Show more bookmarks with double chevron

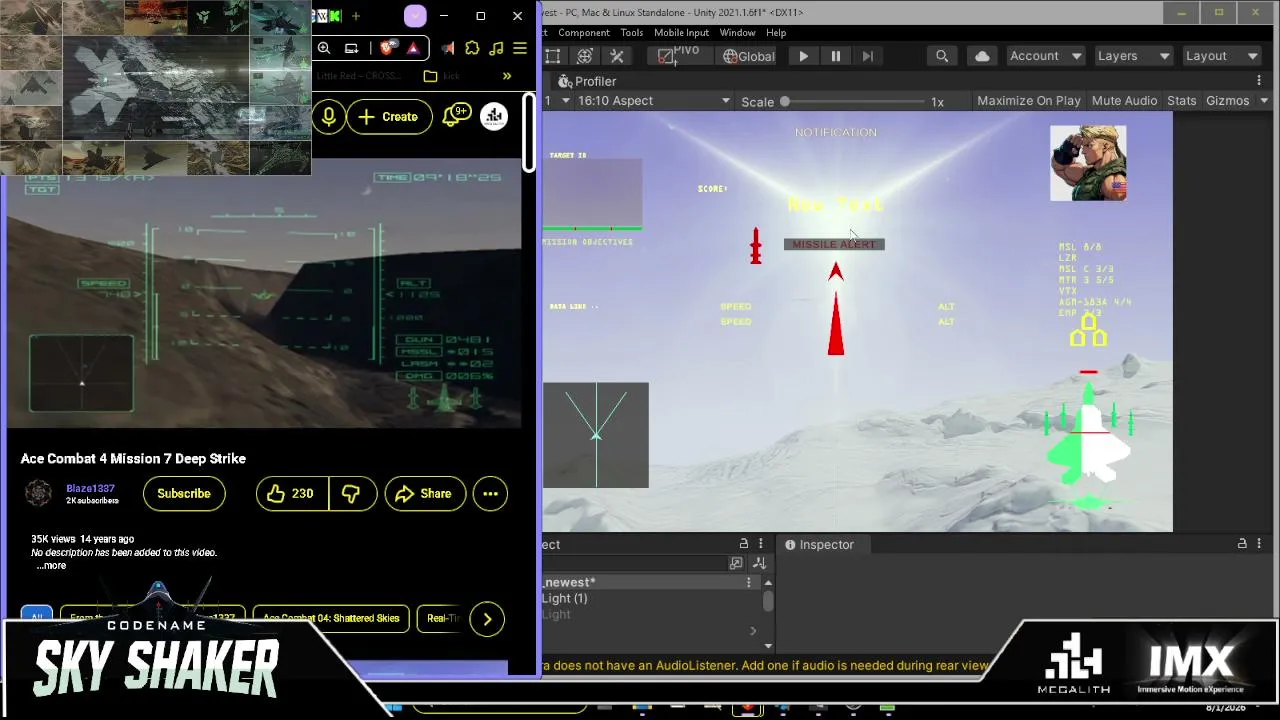[507, 76]
